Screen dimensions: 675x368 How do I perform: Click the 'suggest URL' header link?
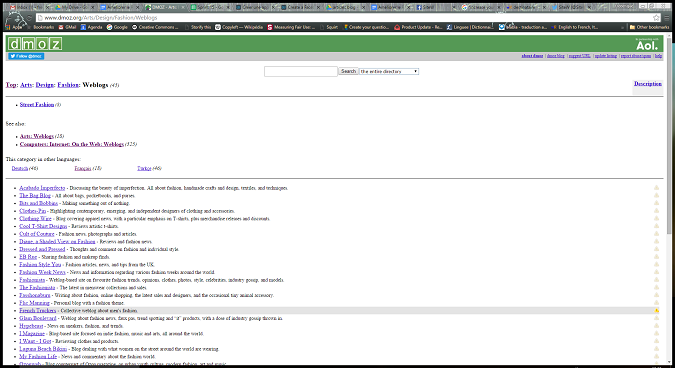click(x=579, y=56)
